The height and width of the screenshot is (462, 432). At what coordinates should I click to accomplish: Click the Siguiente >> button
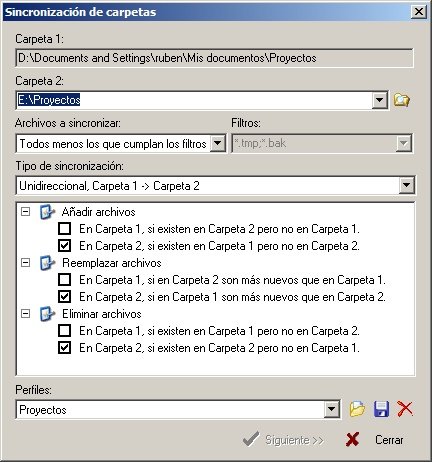(x=284, y=440)
